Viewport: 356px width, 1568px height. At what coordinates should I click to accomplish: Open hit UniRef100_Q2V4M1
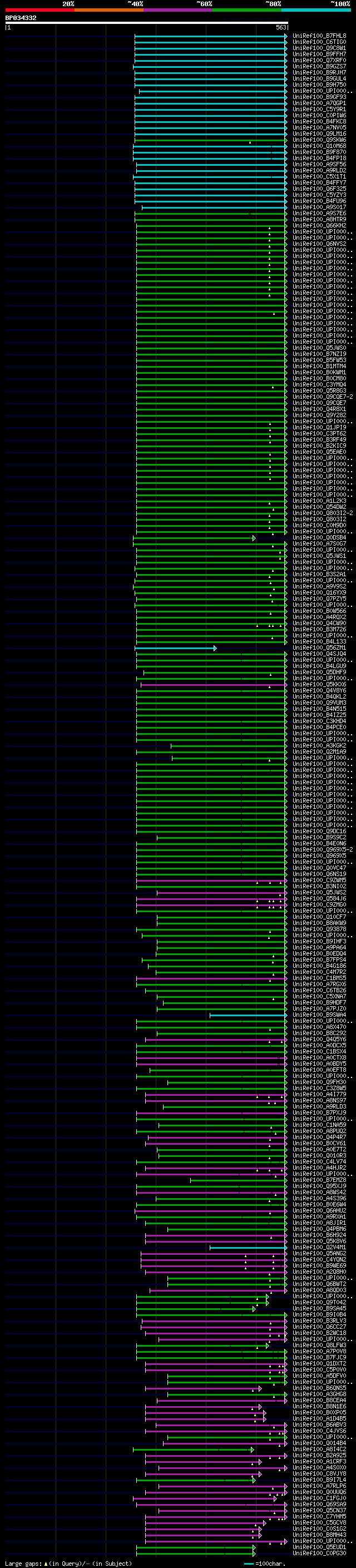coord(319,1247)
